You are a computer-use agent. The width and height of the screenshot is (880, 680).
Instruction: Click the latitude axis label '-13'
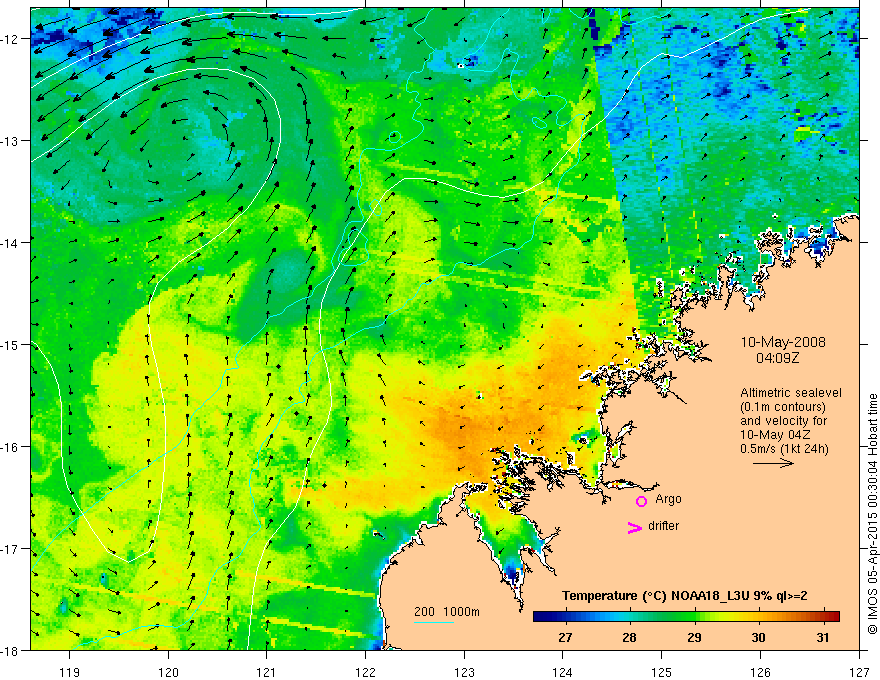pos(9,141)
